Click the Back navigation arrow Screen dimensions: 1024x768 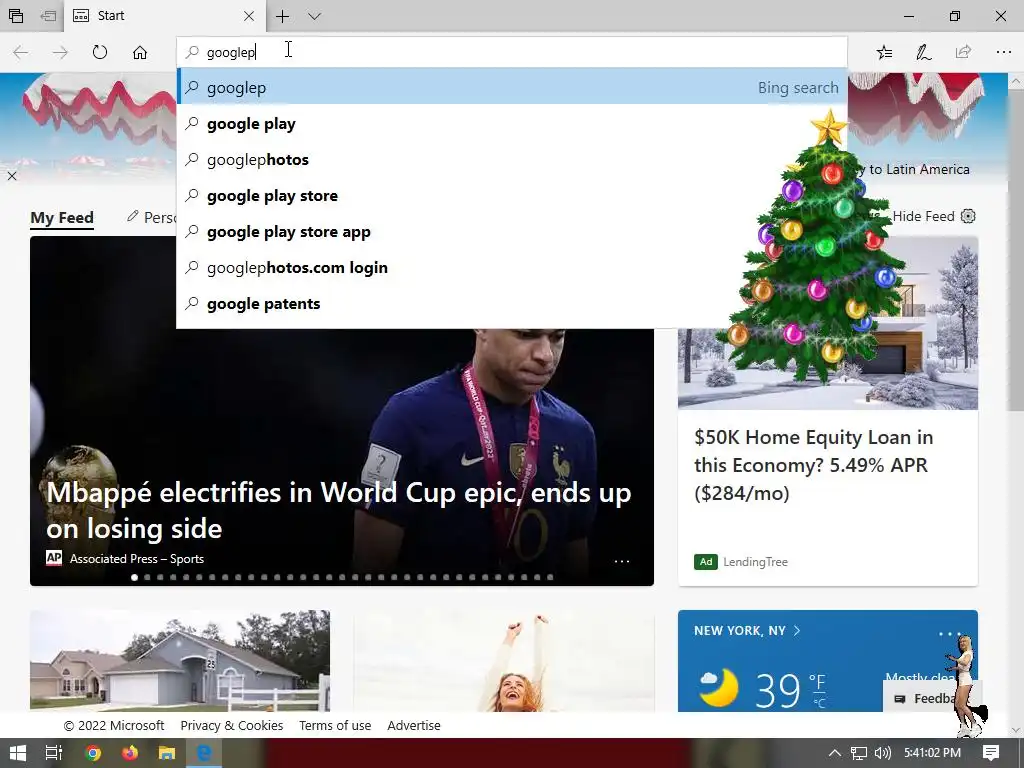pos(21,52)
